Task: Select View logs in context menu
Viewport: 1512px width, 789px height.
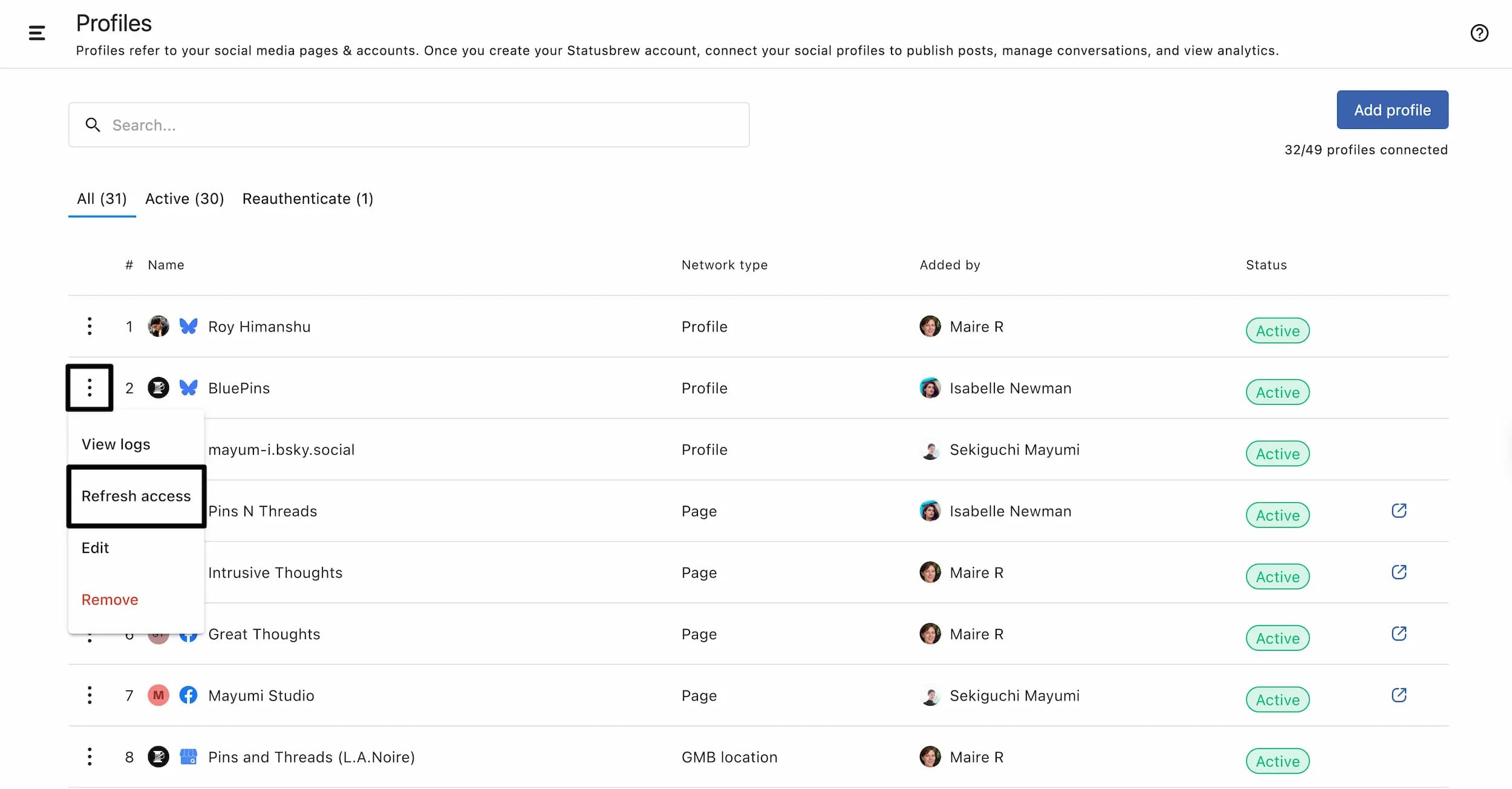Action: point(116,444)
